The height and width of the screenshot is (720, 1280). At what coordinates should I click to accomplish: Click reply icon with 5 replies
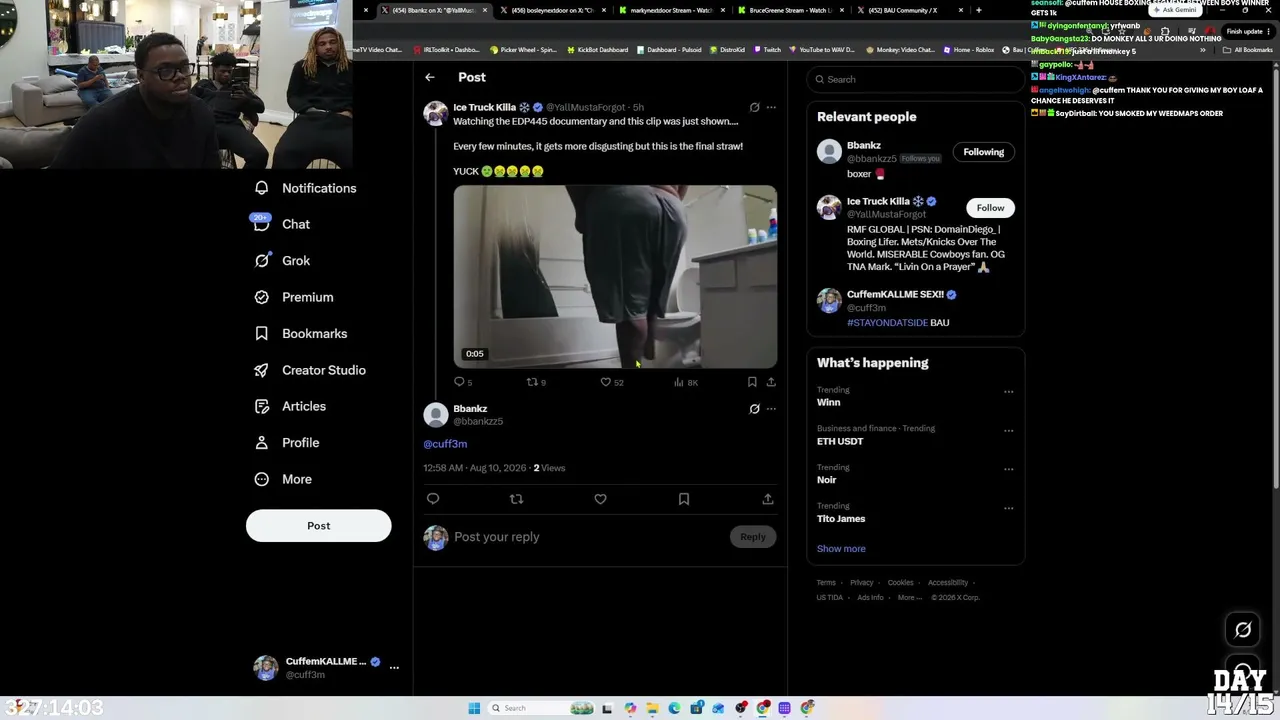(x=459, y=382)
